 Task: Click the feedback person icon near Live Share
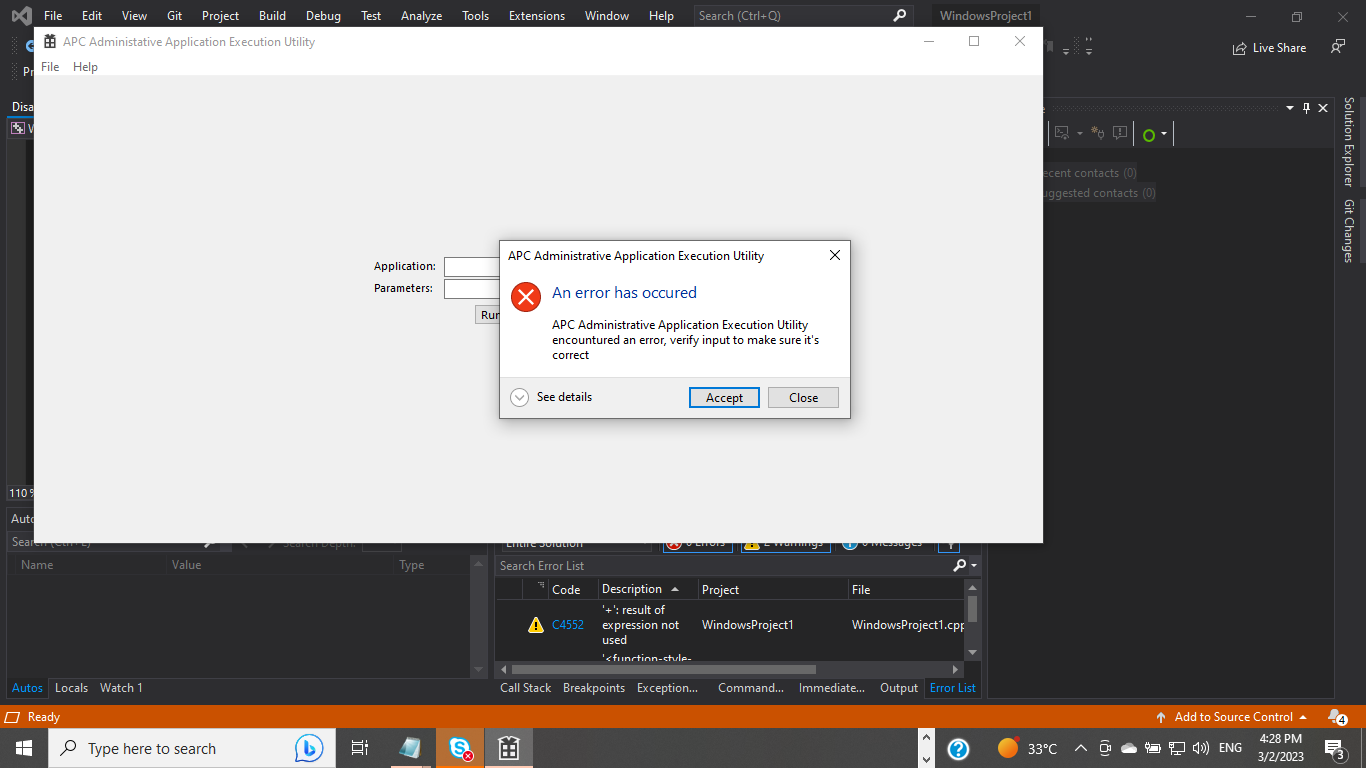click(x=1338, y=47)
